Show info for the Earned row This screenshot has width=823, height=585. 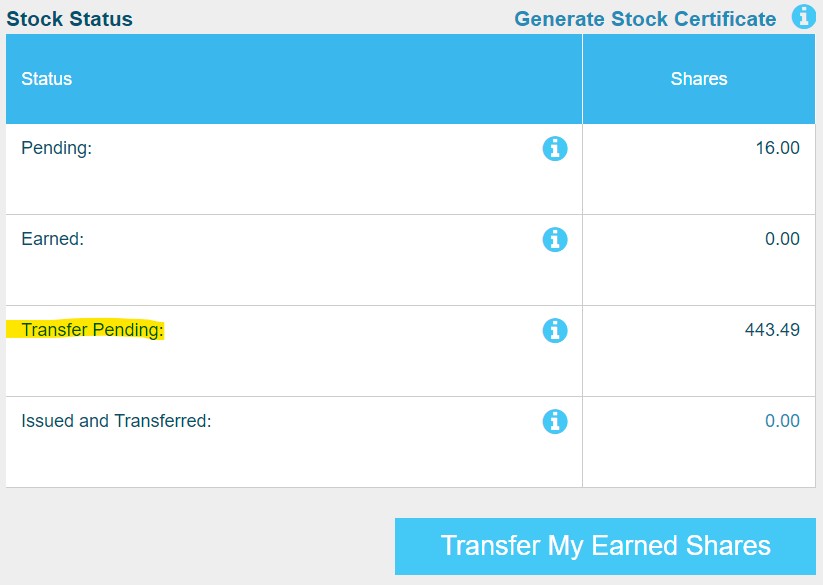tap(555, 240)
